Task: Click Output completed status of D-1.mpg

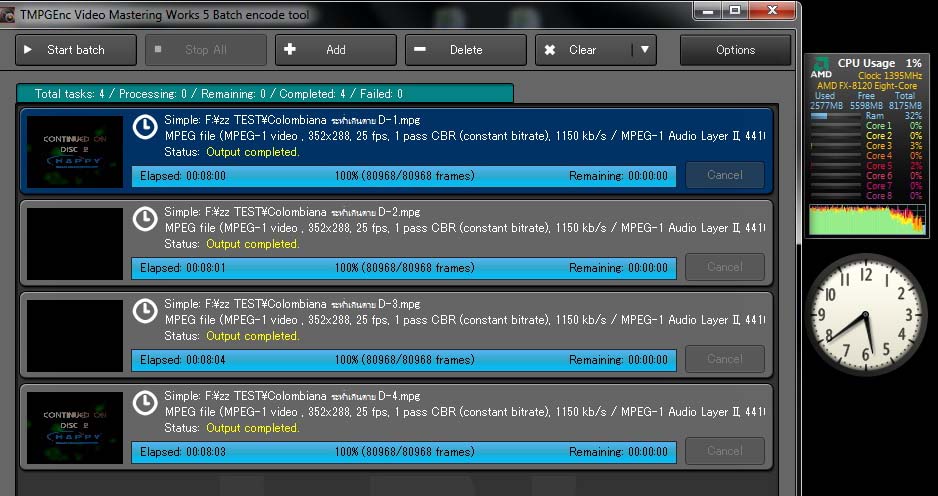Action: pyautogui.click(x=252, y=152)
